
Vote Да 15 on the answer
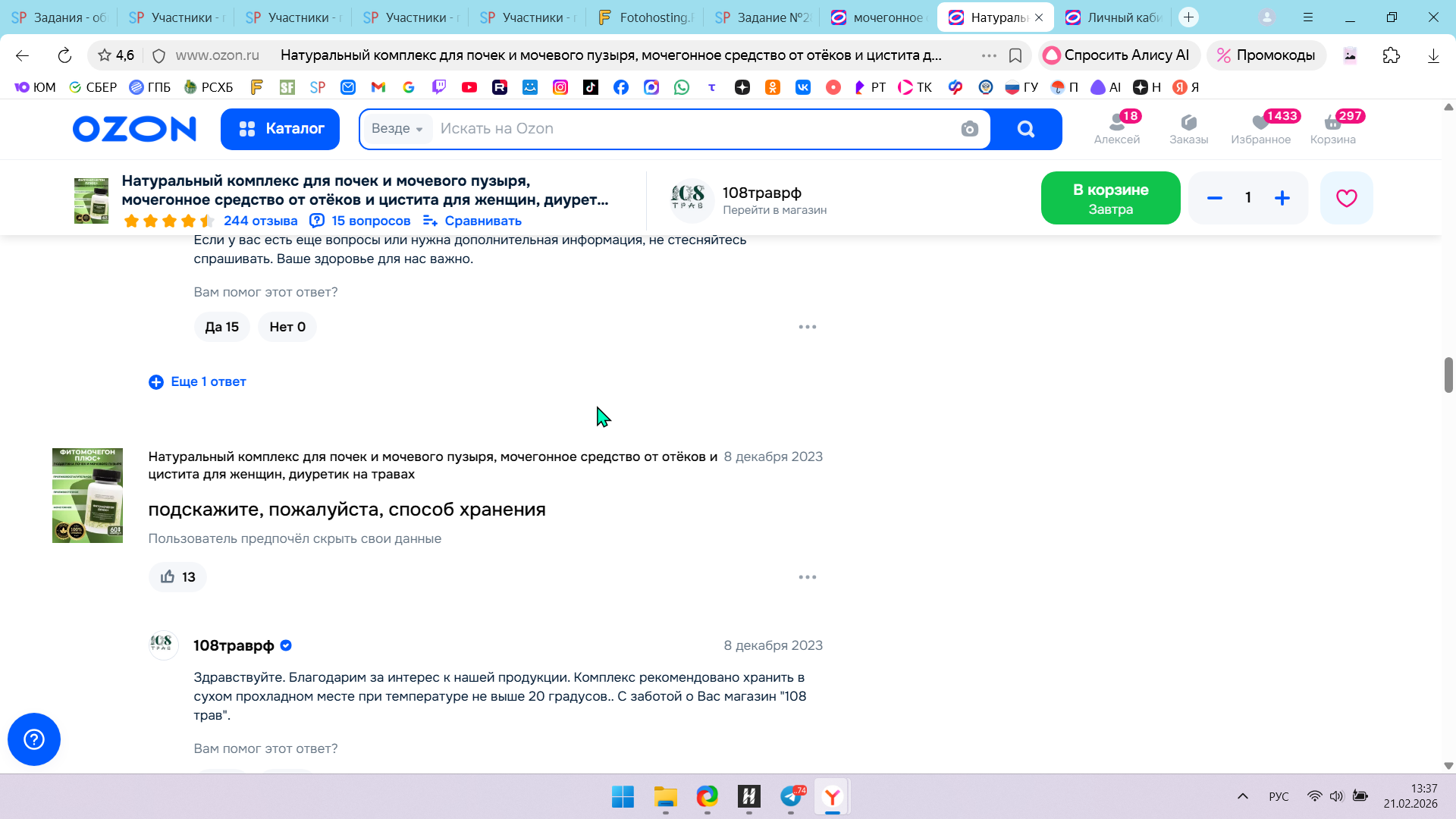(221, 327)
